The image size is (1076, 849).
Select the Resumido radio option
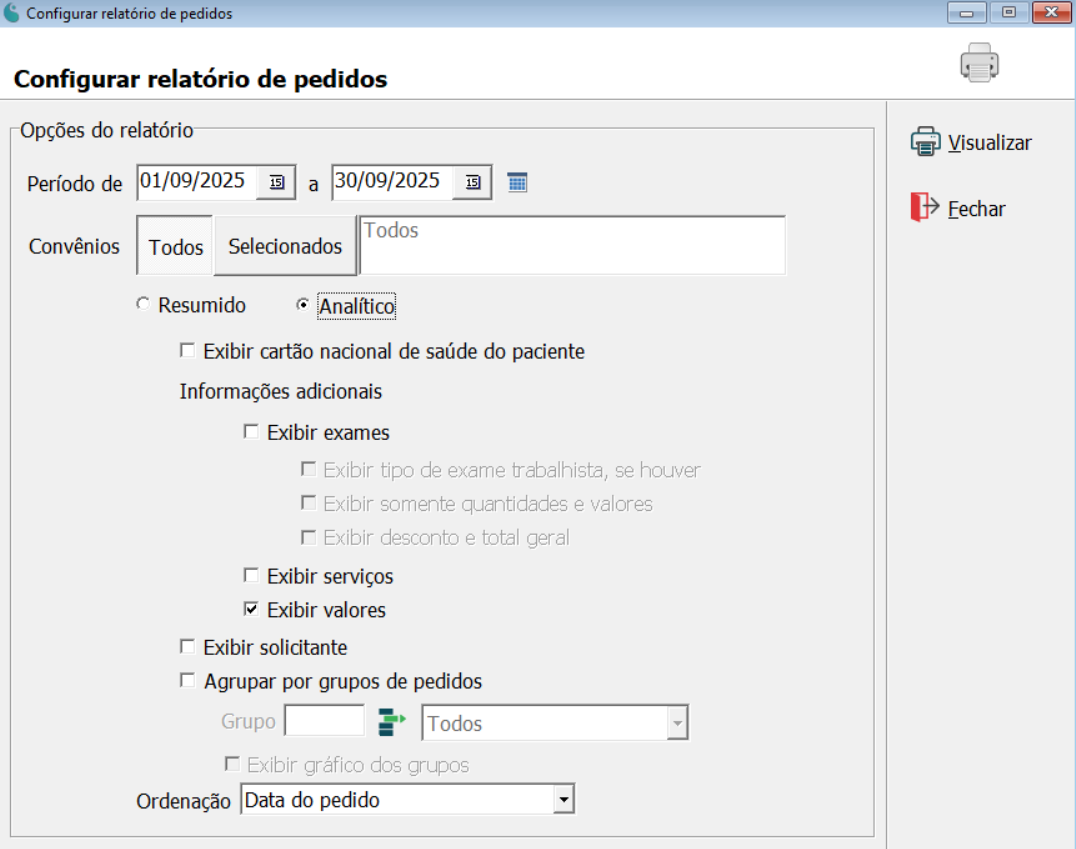coord(143,304)
